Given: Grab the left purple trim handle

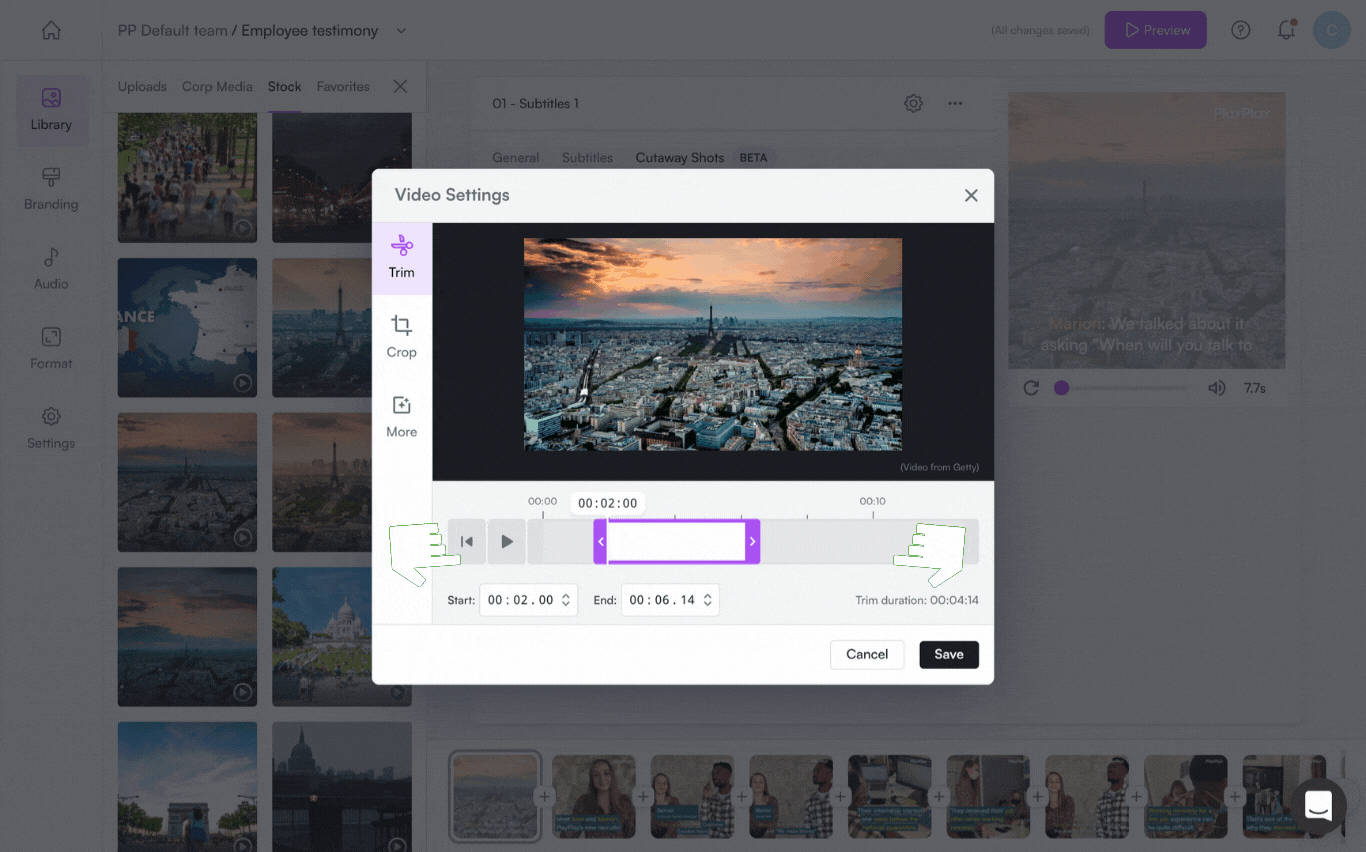Looking at the screenshot, I should (600, 541).
